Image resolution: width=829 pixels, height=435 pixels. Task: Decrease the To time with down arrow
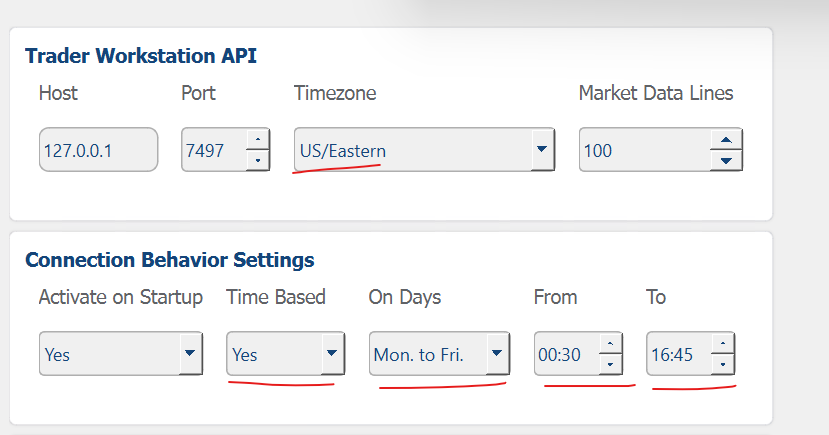pos(723,364)
